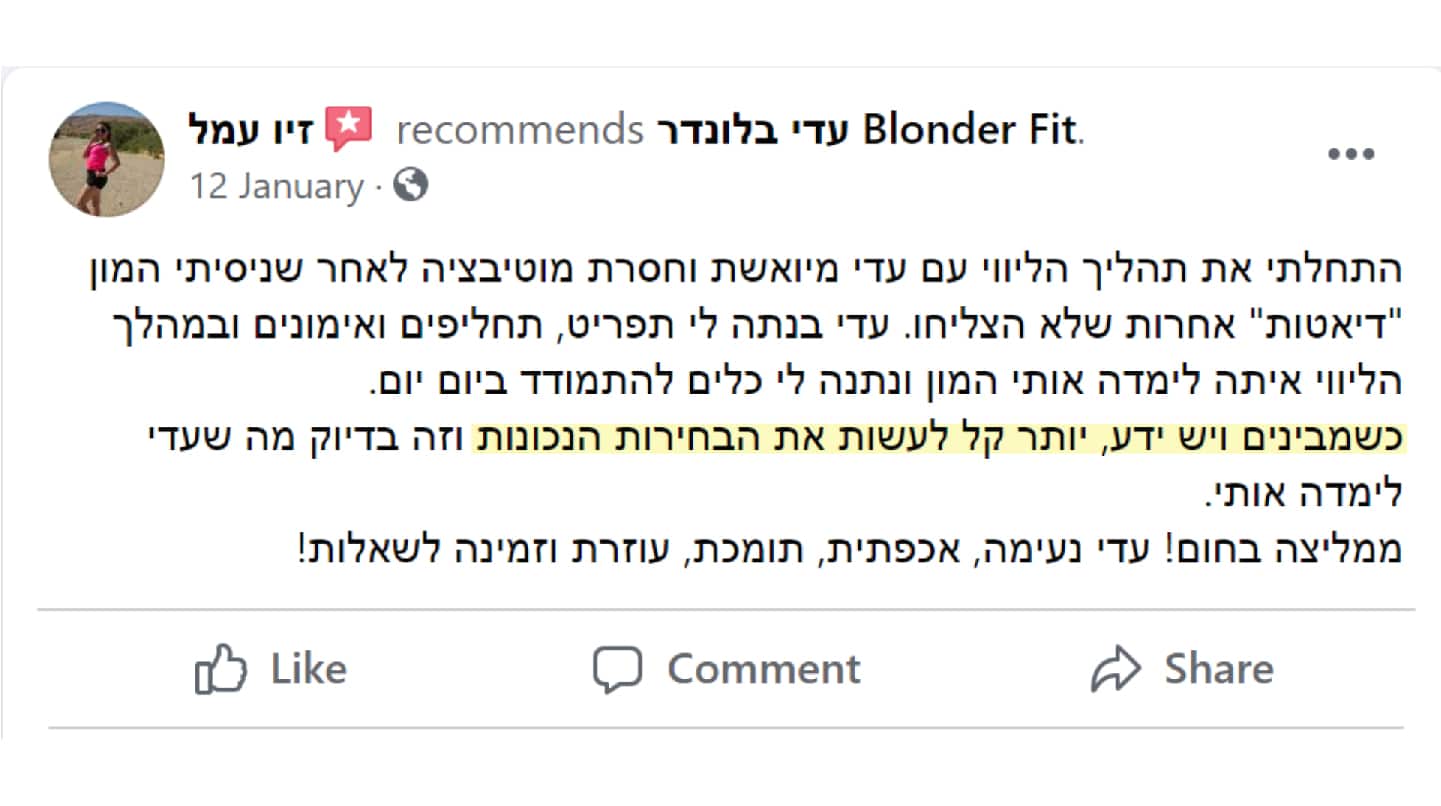Click the "Share" text label

pyautogui.click(x=1218, y=668)
